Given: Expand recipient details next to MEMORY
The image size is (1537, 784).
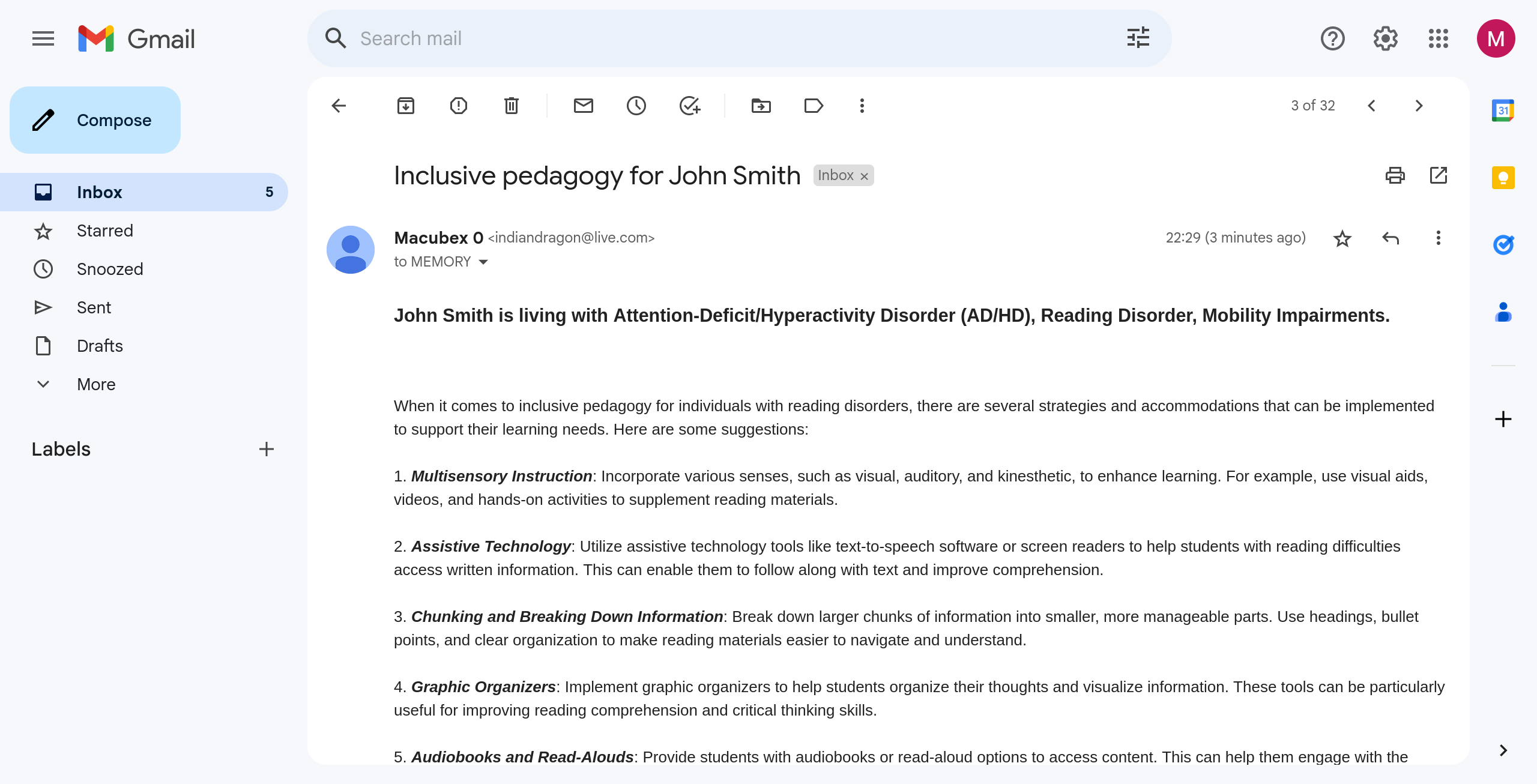Looking at the screenshot, I should point(483,262).
